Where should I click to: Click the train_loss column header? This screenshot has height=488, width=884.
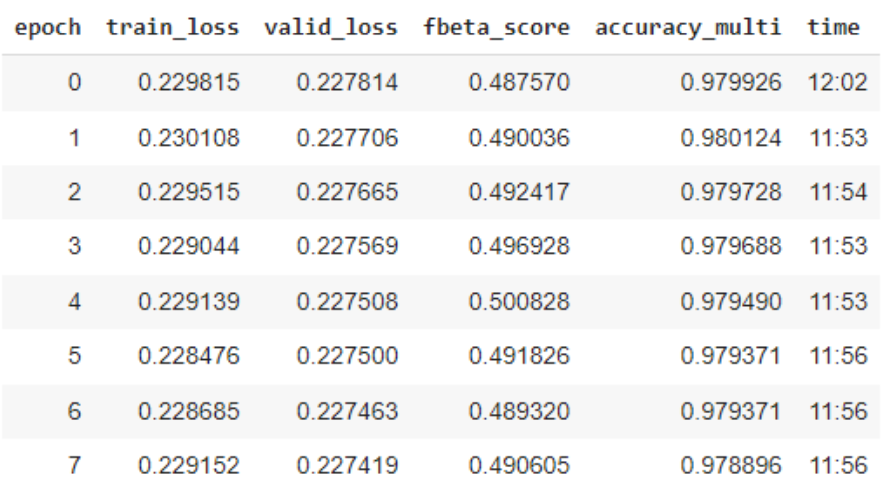point(173,27)
